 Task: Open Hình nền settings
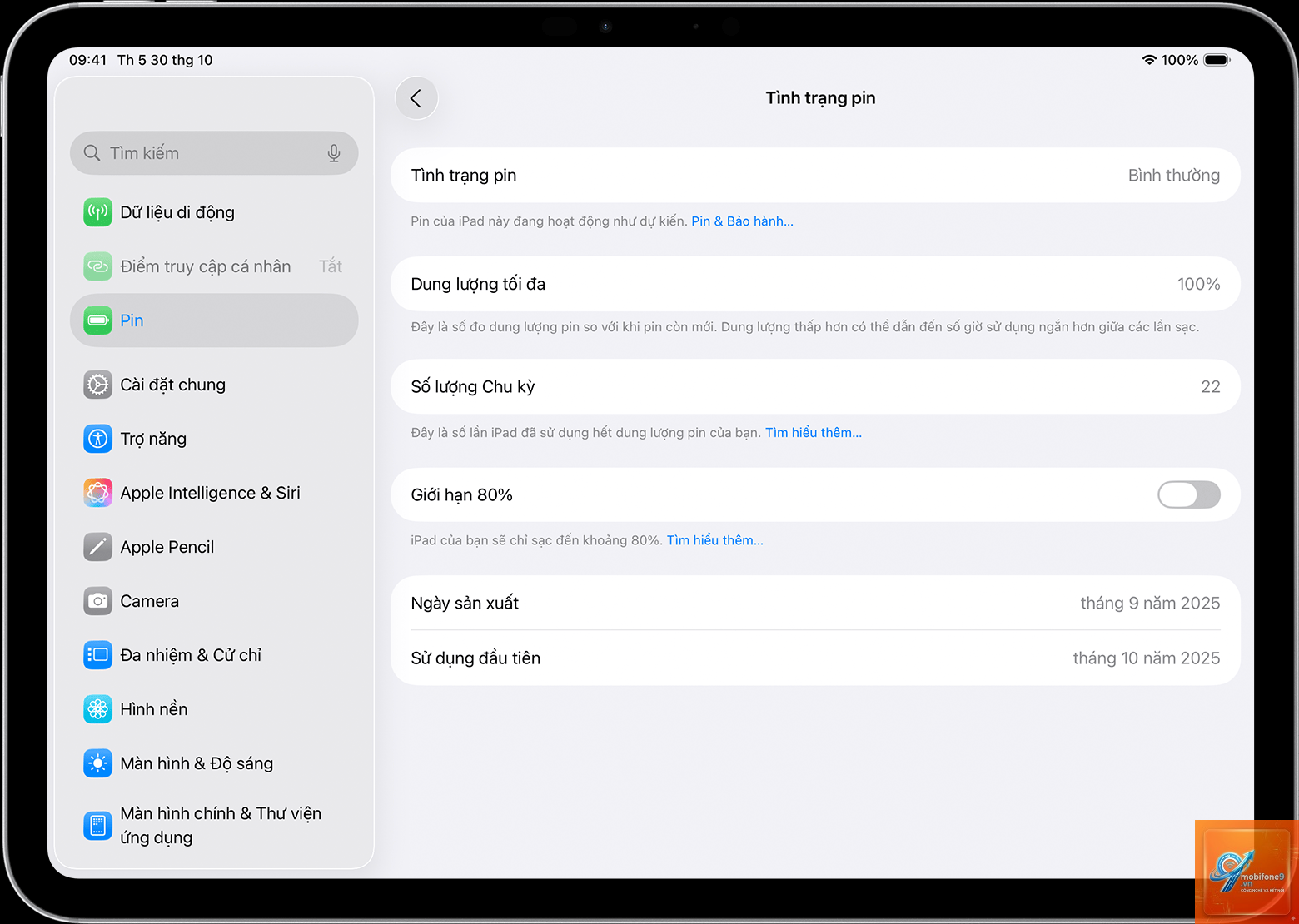click(214, 709)
